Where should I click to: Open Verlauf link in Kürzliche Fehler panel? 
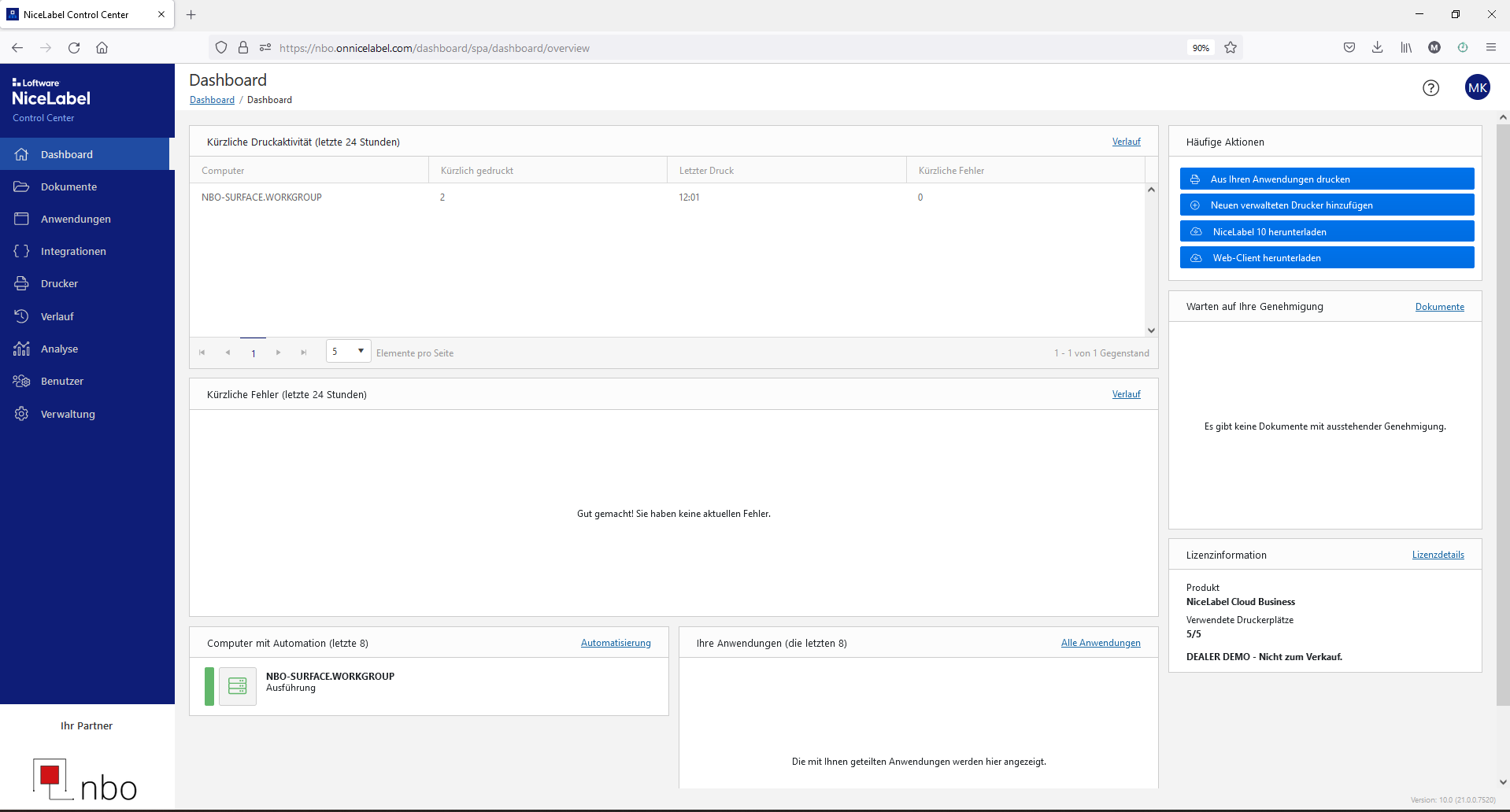point(1126,394)
